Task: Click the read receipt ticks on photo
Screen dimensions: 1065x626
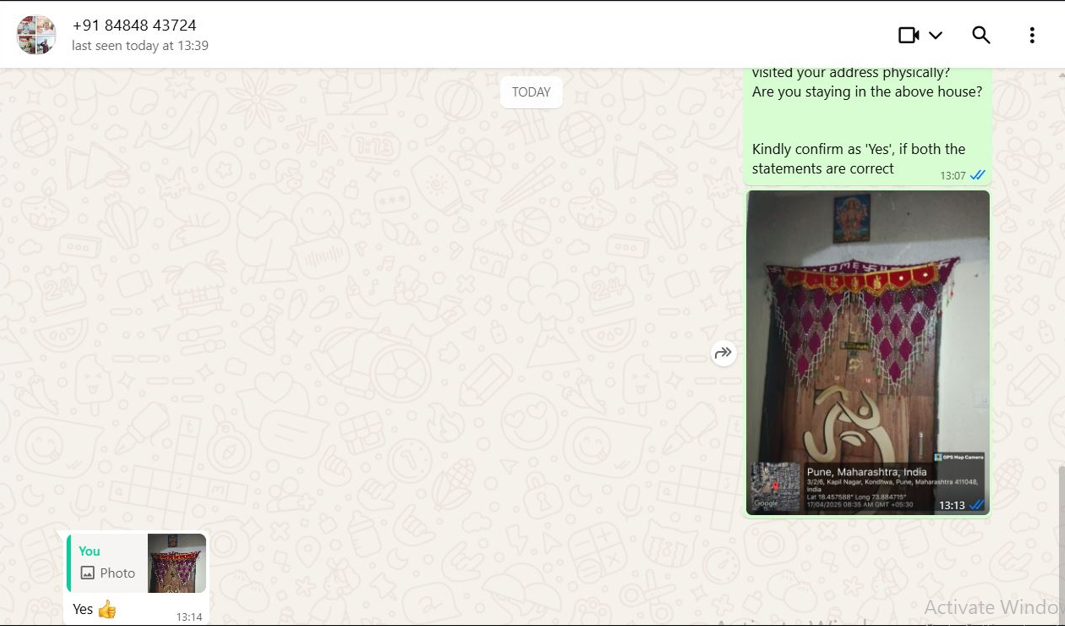Action: click(x=977, y=505)
